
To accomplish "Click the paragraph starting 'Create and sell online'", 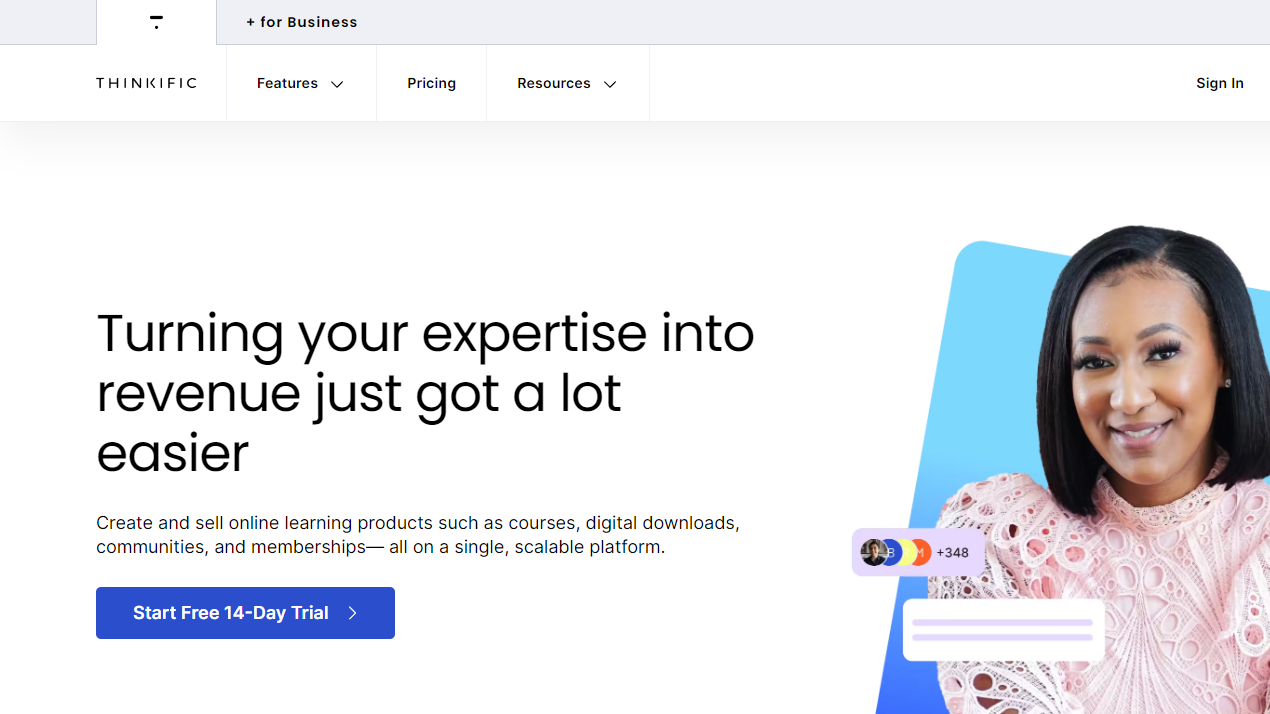I will point(418,535).
